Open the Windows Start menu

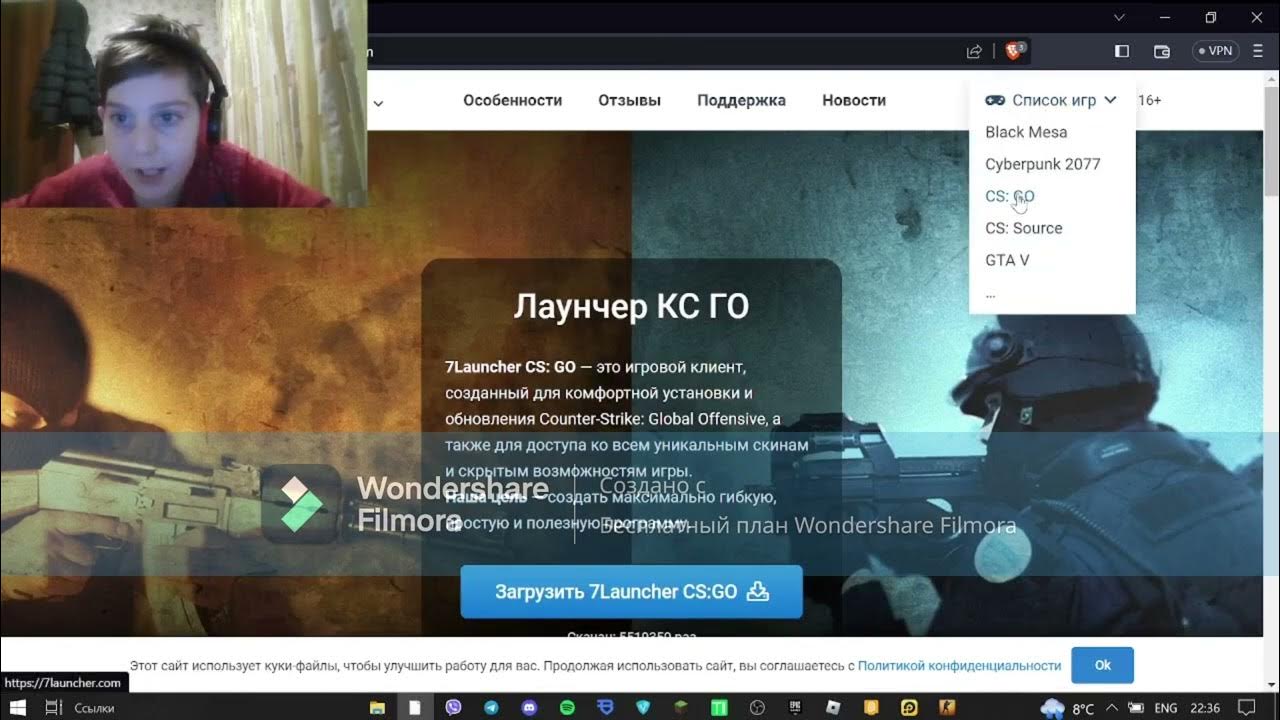pyautogui.click(x=17, y=707)
